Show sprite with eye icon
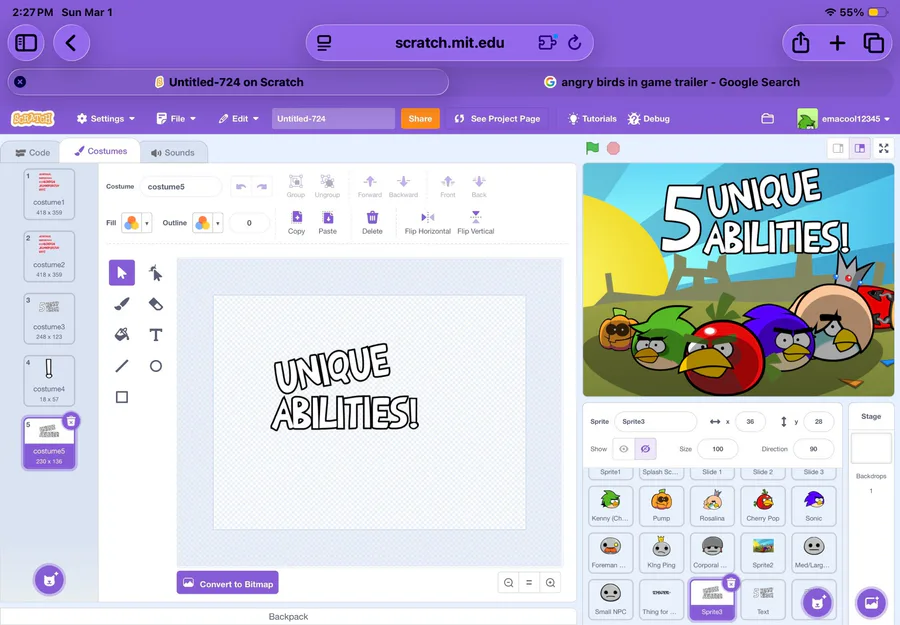 click(624, 449)
